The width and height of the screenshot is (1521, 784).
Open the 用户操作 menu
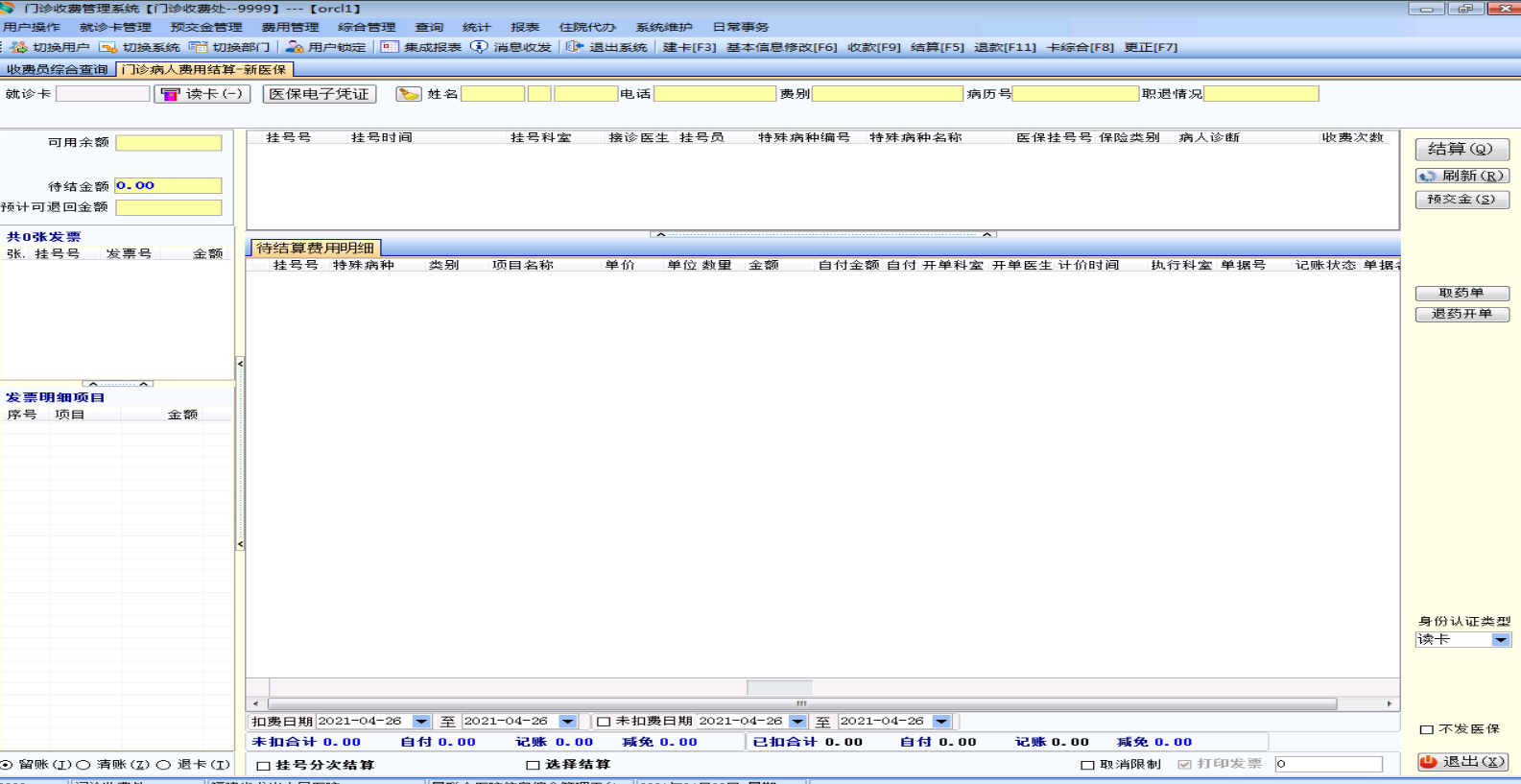coord(32,28)
